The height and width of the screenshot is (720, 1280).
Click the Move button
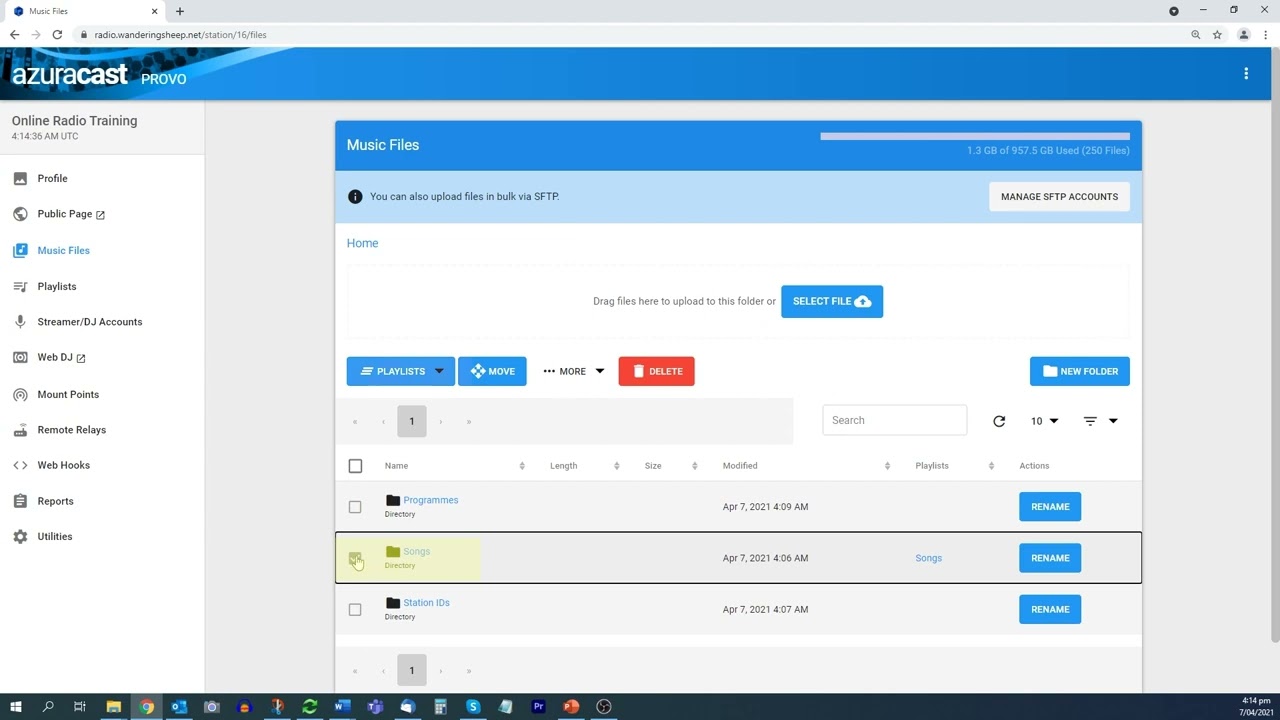(x=492, y=371)
